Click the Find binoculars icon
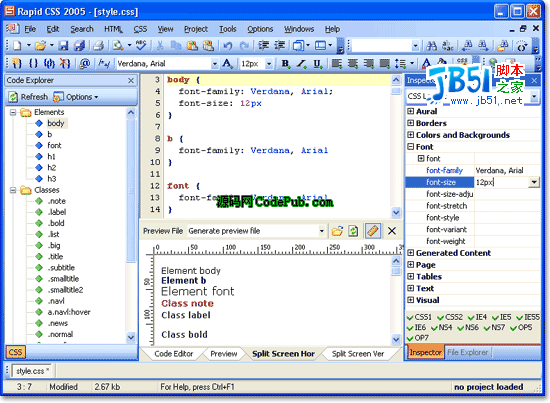Image resolution: width=550 pixels, height=403 pixels. (431, 46)
